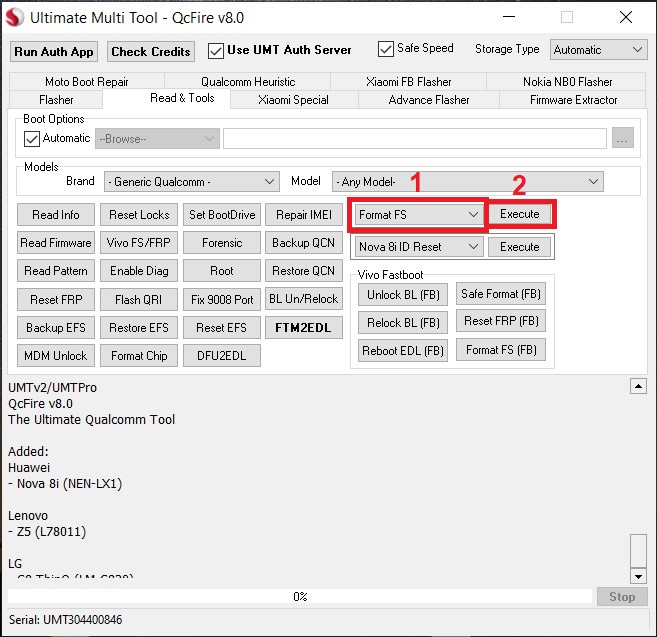This screenshot has width=657, height=637.
Task: Toggle Safe Speed checkbox
Action: [x=385, y=49]
